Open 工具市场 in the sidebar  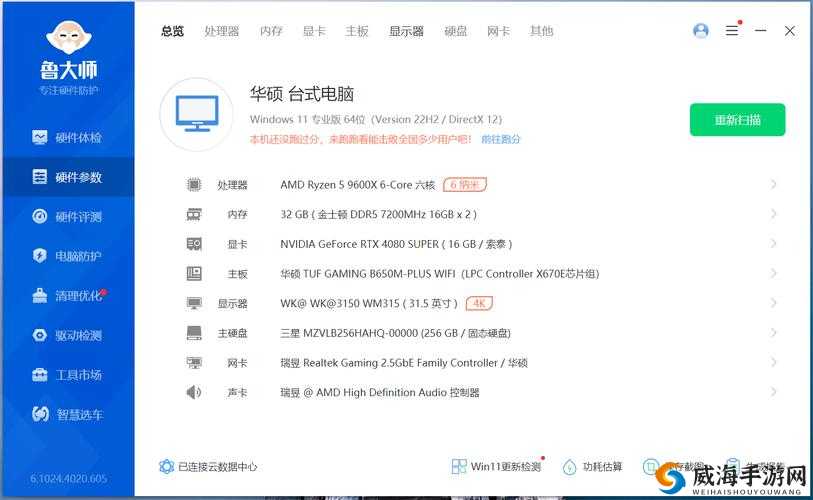(67, 374)
